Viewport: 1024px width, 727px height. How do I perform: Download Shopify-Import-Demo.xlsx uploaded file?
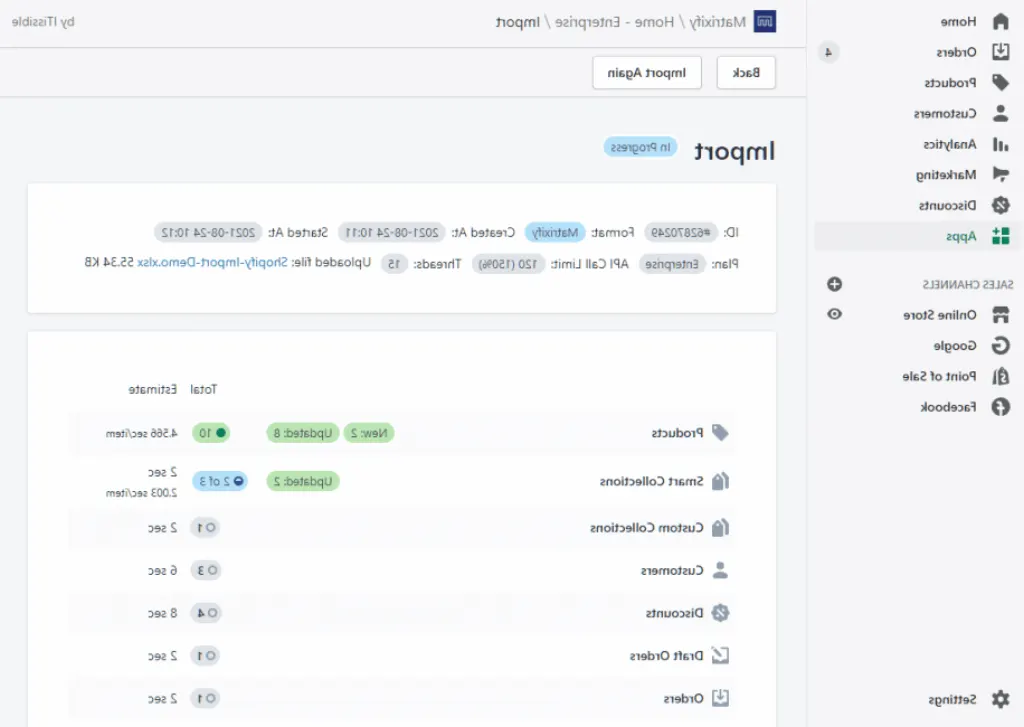click(x=212, y=263)
